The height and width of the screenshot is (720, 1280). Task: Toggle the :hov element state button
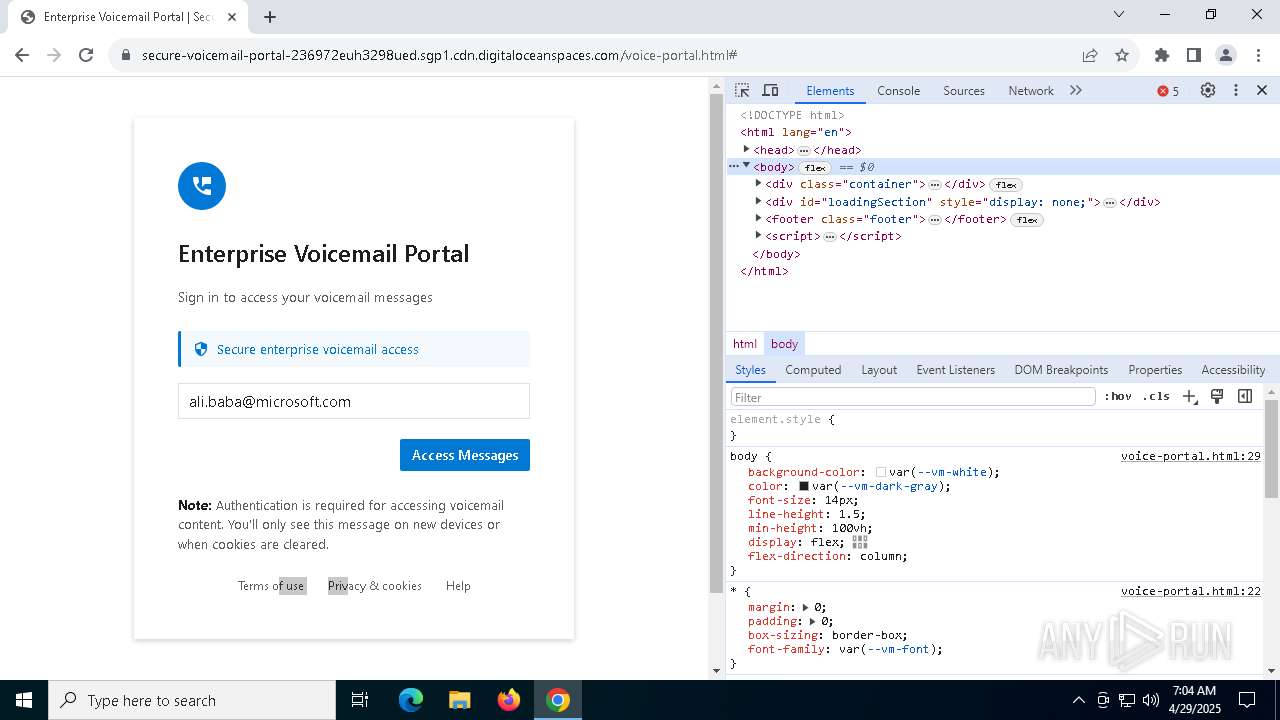(1118, 397)
